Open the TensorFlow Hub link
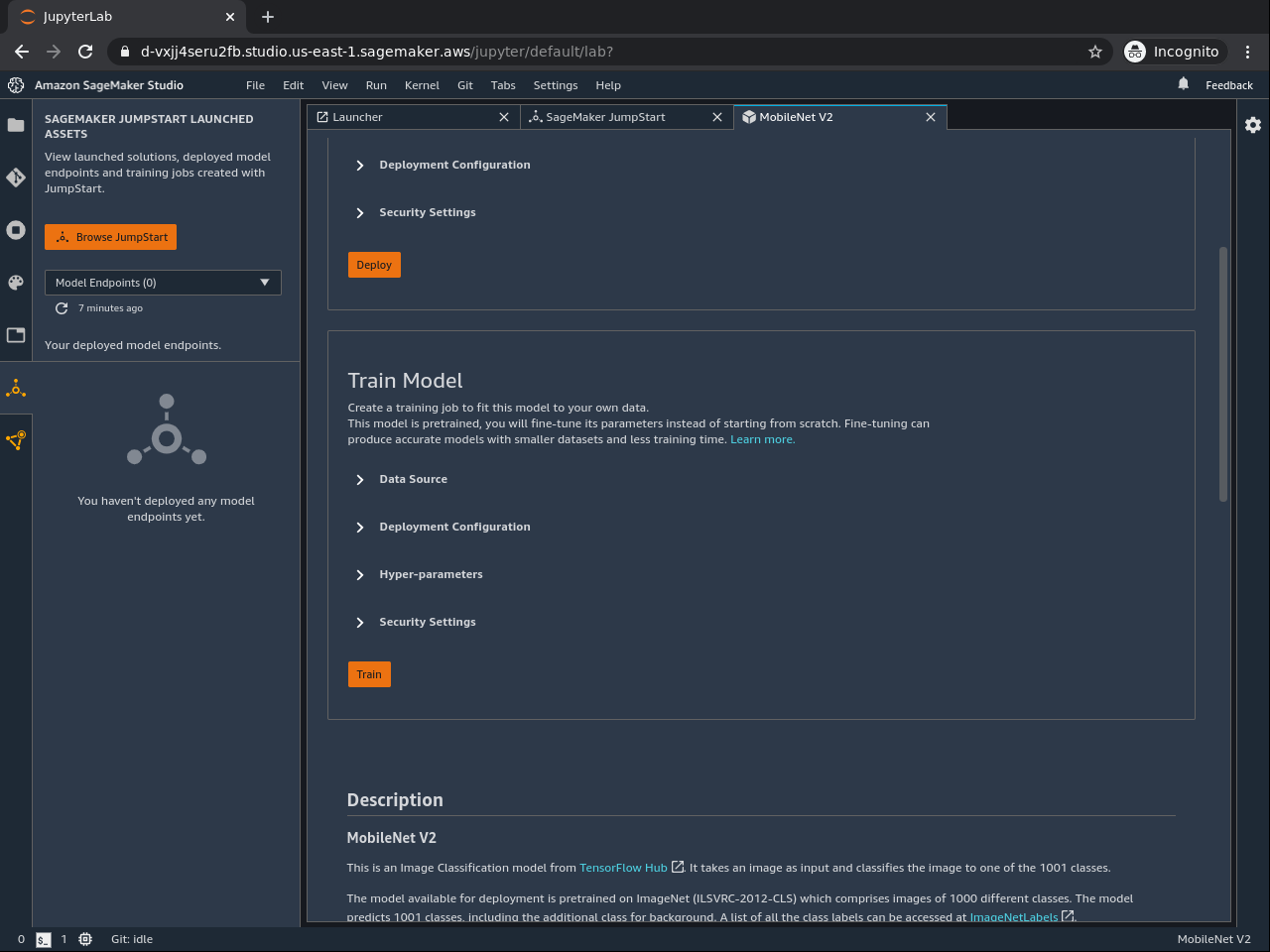Image resolution: width=1270 pixels, height=952 pixels. 623,868
